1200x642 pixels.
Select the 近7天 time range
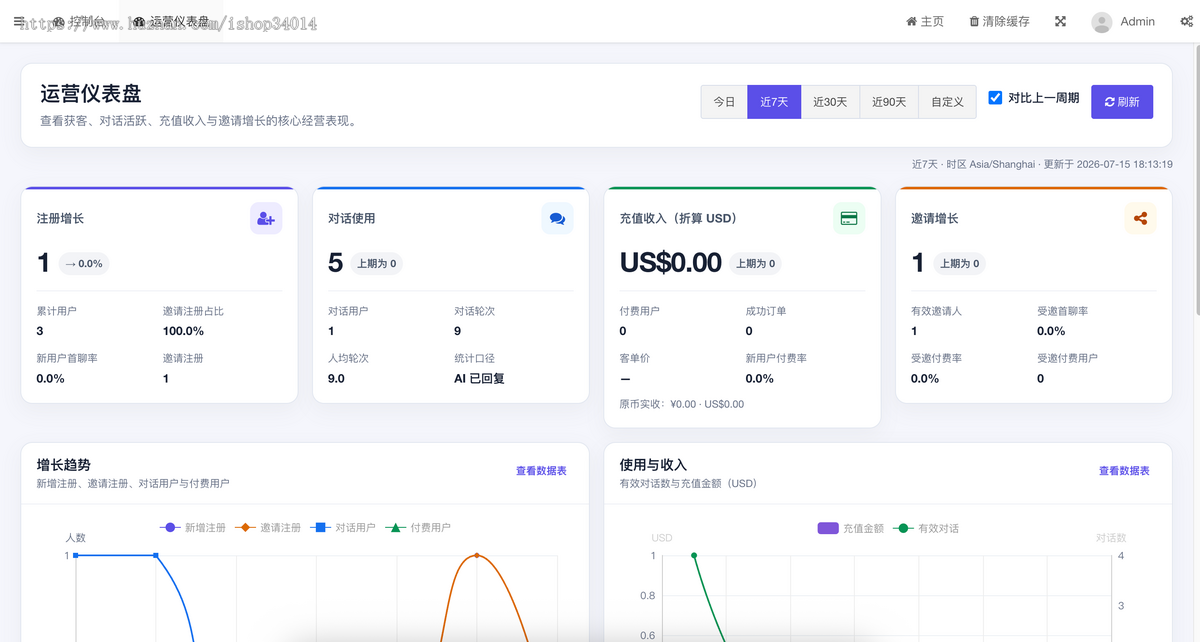(774, 102)
